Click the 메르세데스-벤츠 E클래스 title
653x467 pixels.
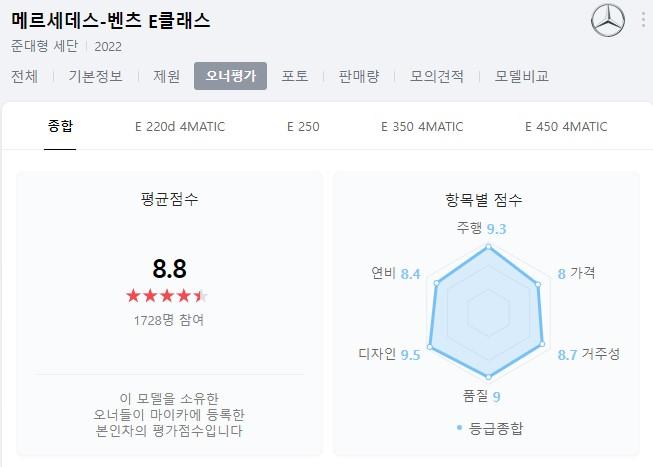click(104, 21)
